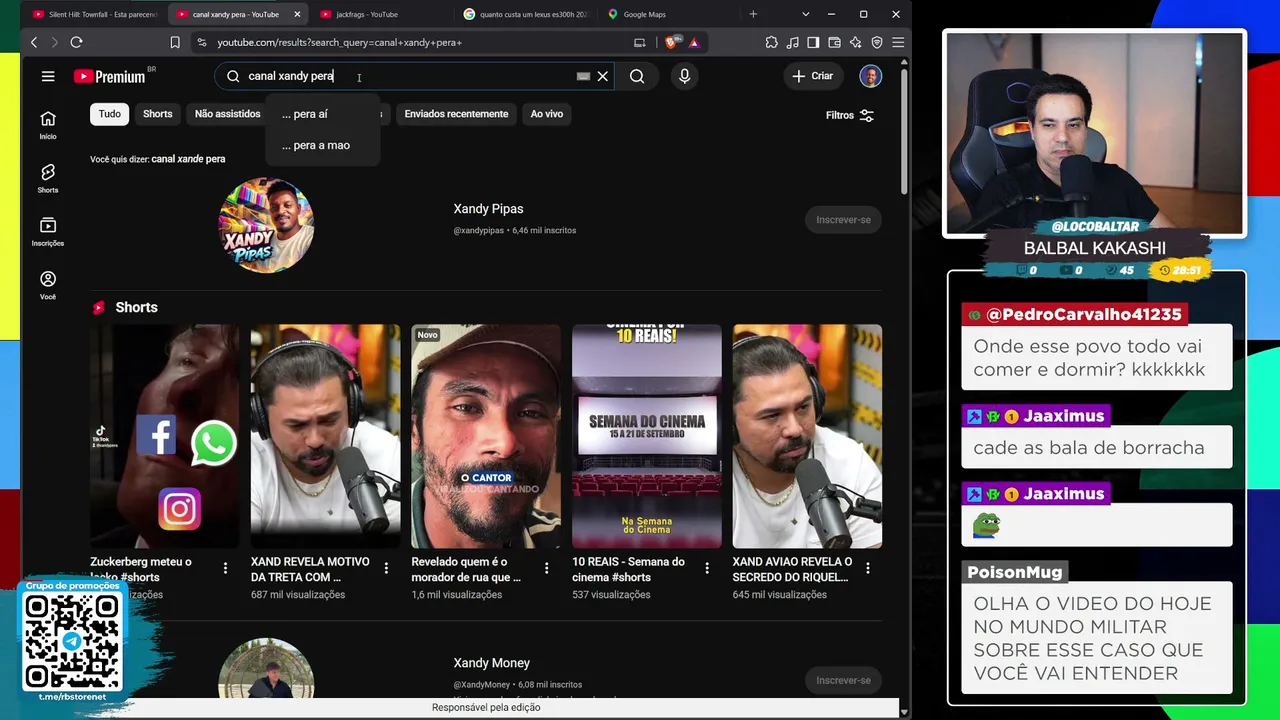This screenshot has height=720, width=1280.
Task: Switch to the Silent Hill: Townfall tab
Action: [x=95, y=14]
